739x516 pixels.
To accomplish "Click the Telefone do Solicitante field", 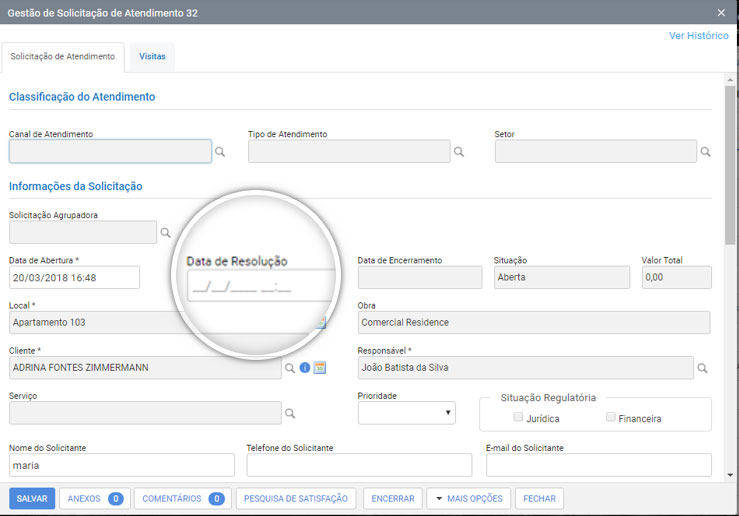I will pyautogui.click(x=359, y=465).
